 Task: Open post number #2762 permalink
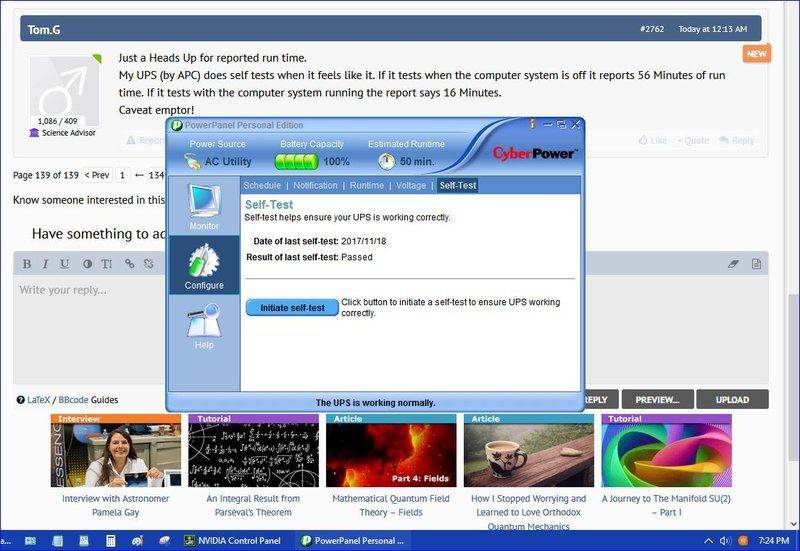[x=653, y=29]
